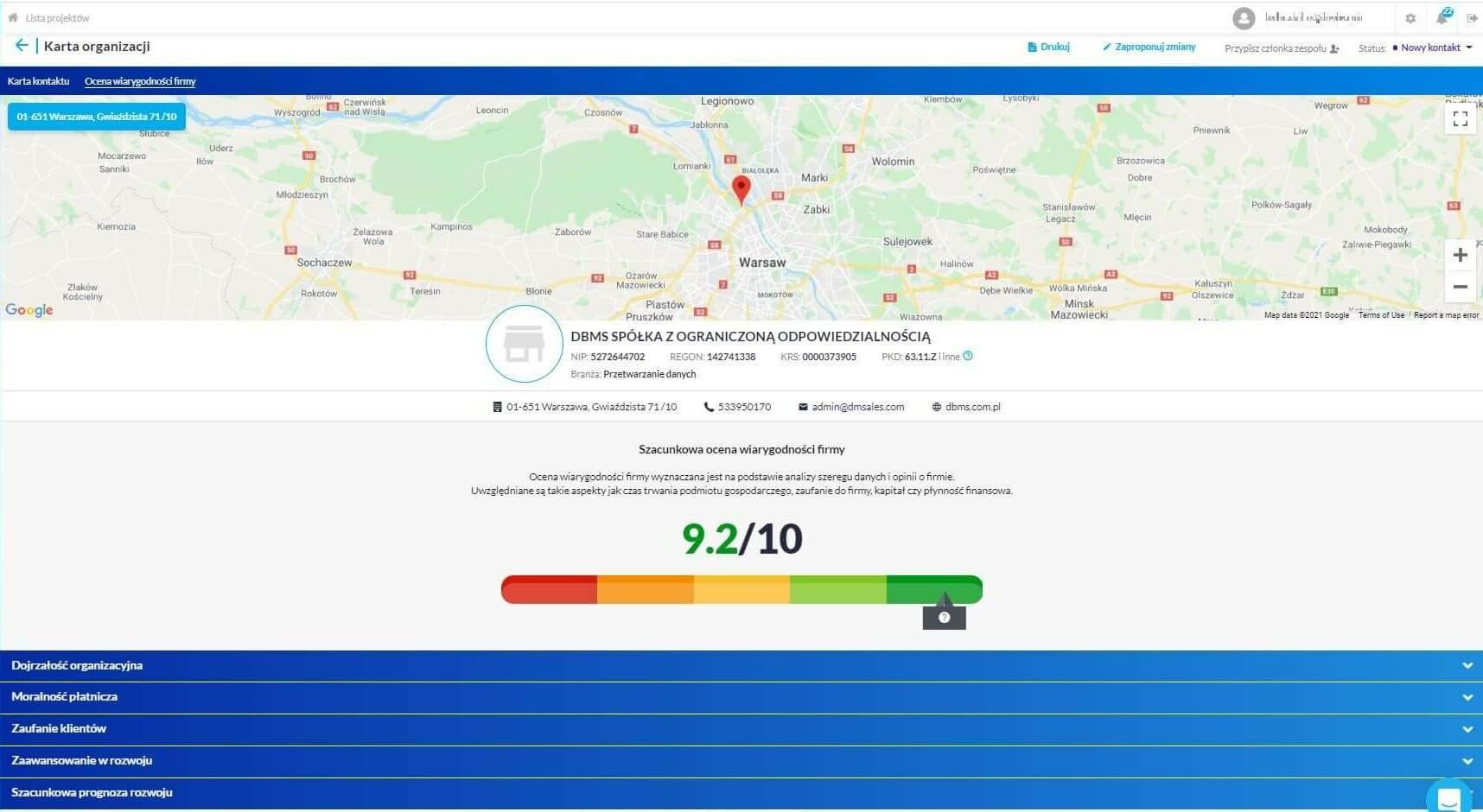Select Ocena wiarygodności firmy tab
1483x812 pixels.
click(x=140, y=81)
